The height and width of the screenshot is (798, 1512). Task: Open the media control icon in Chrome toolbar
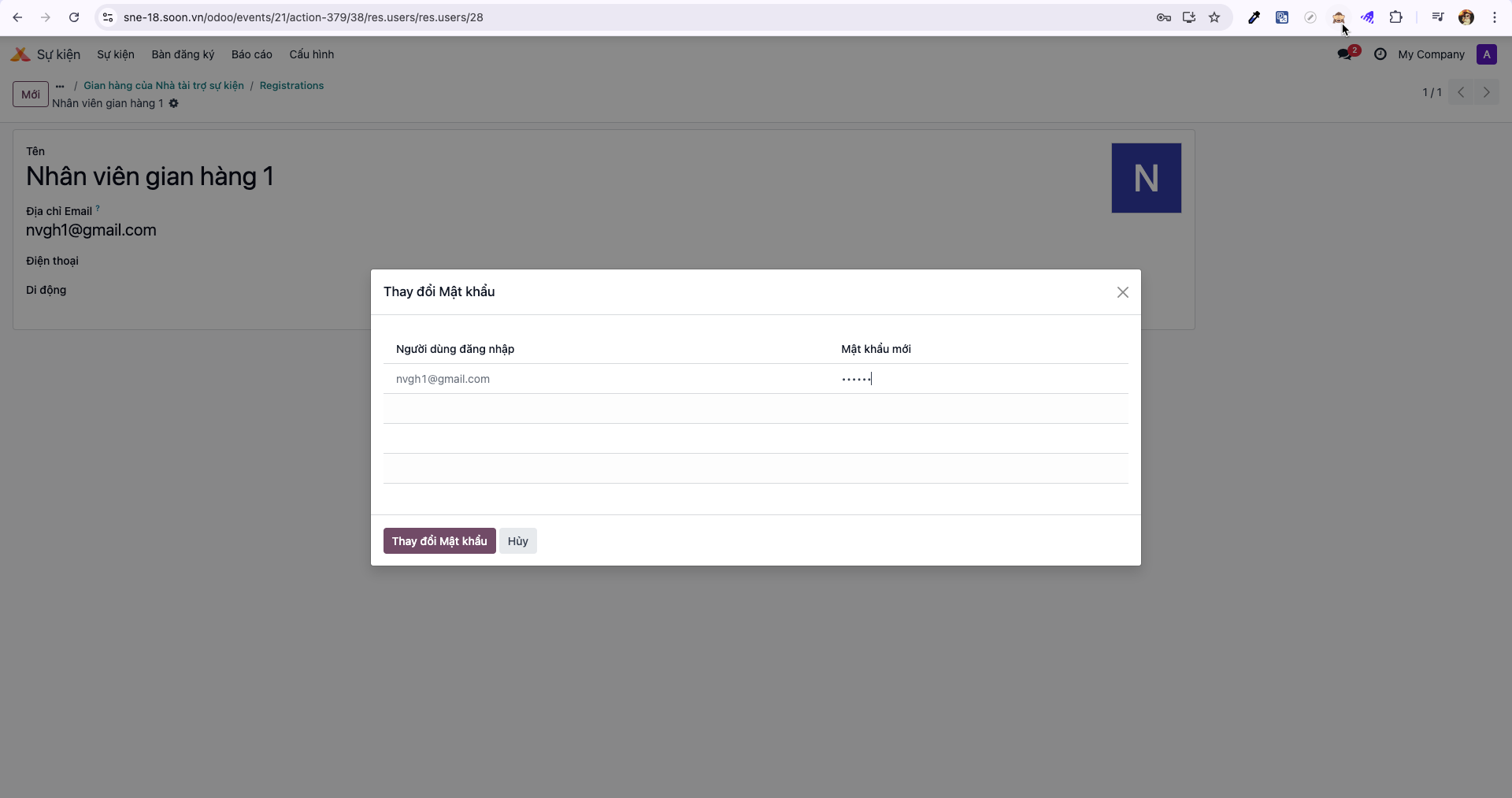(x=1438, y=17)
